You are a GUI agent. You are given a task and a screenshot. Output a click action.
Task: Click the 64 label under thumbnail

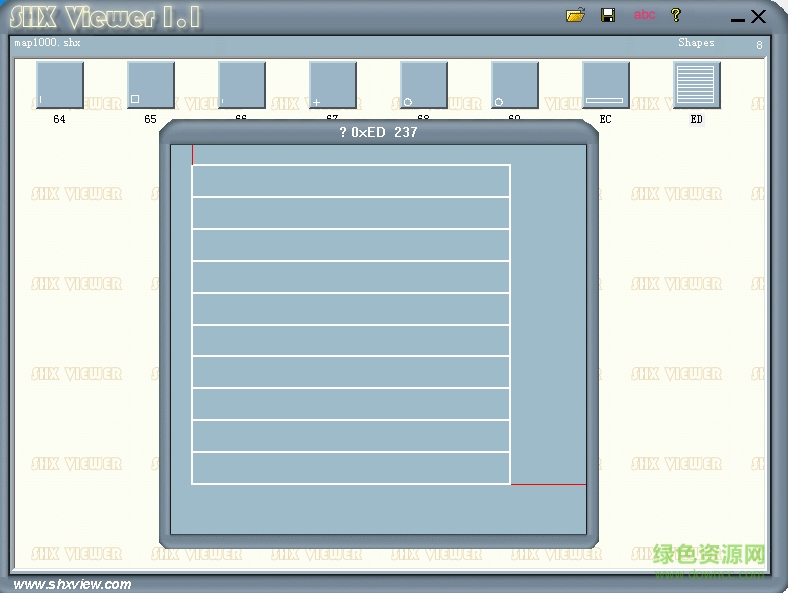coord(59,119)
